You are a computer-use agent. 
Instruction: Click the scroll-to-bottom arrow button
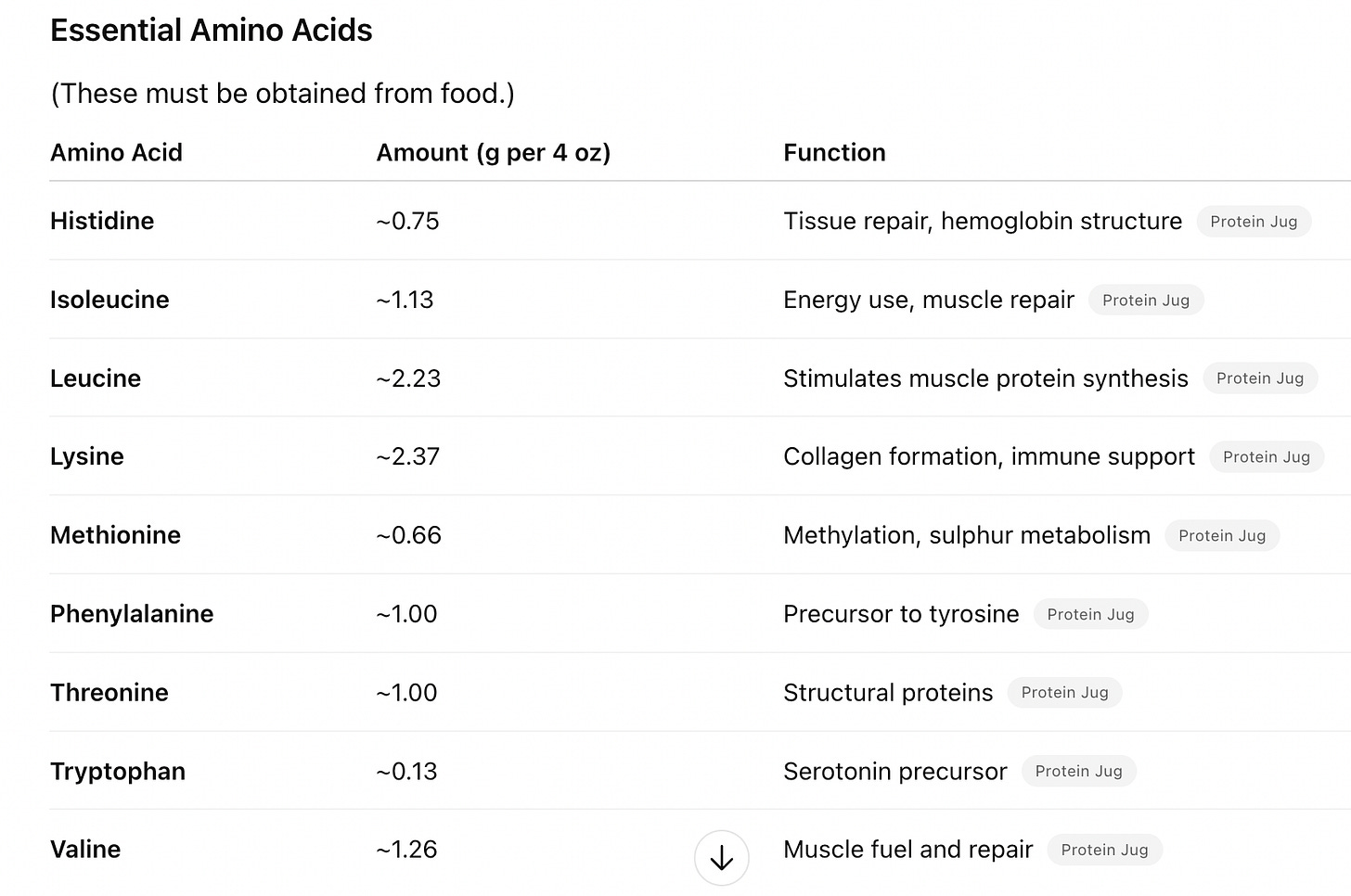coord(722,858)
